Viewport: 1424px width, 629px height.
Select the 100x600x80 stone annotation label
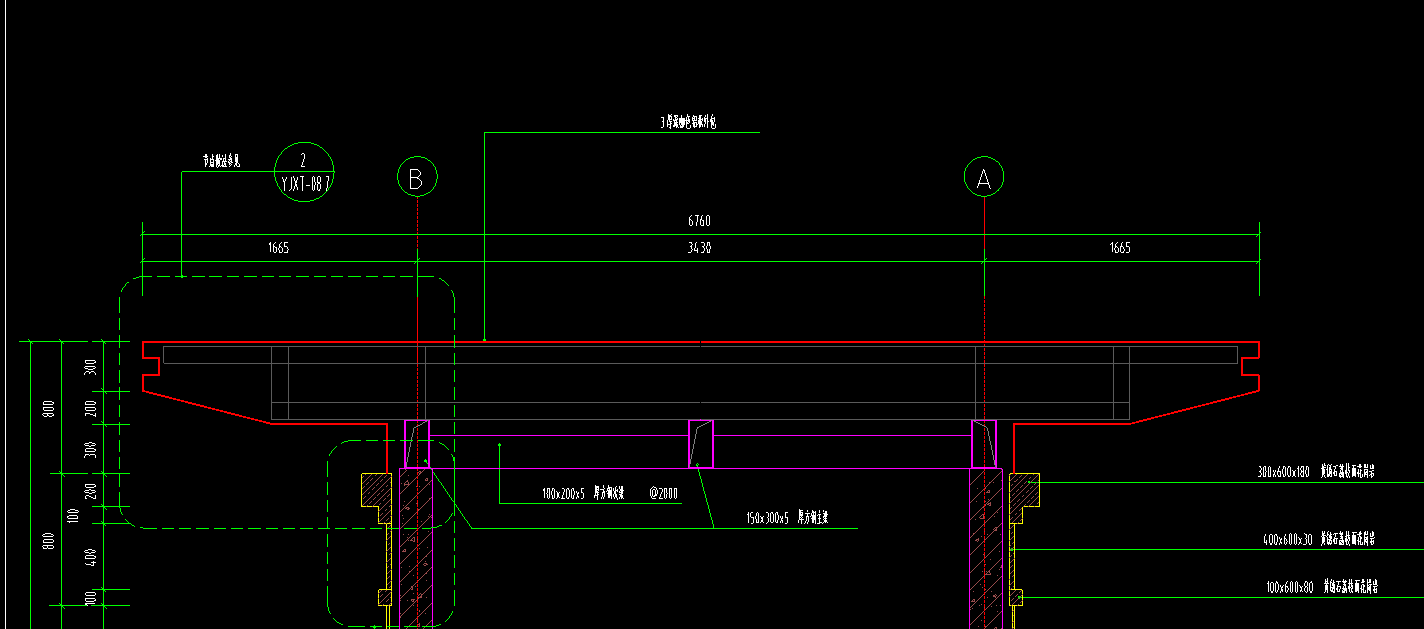click(1321, 588)
